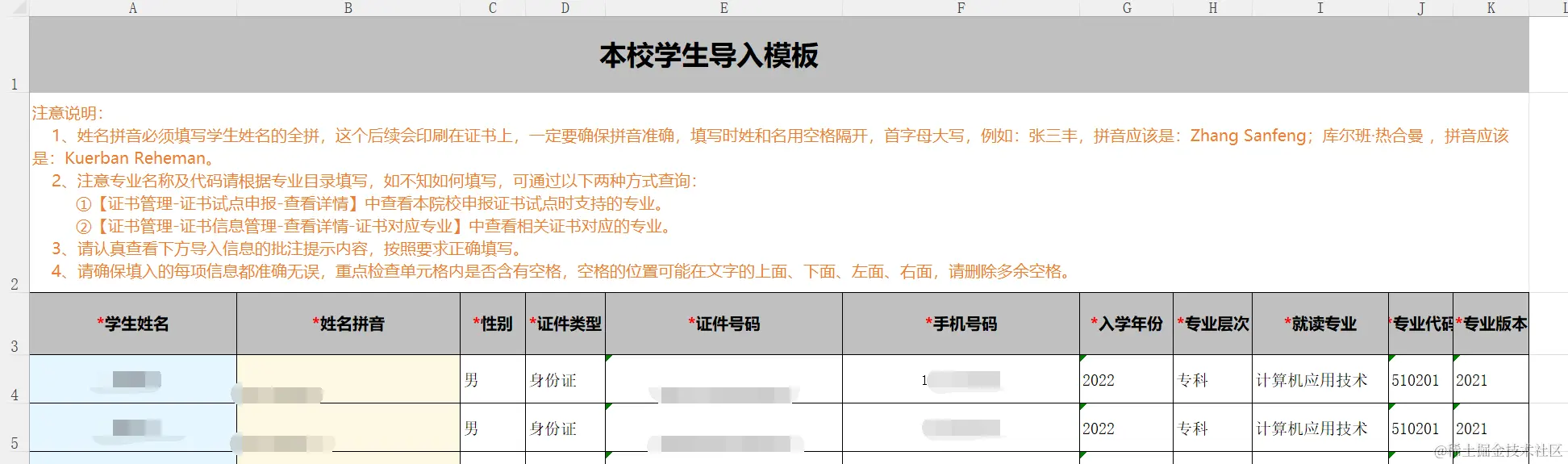Select row 3 header
The height and width of the screenshot is (464, 1568).
click(15, 324)
